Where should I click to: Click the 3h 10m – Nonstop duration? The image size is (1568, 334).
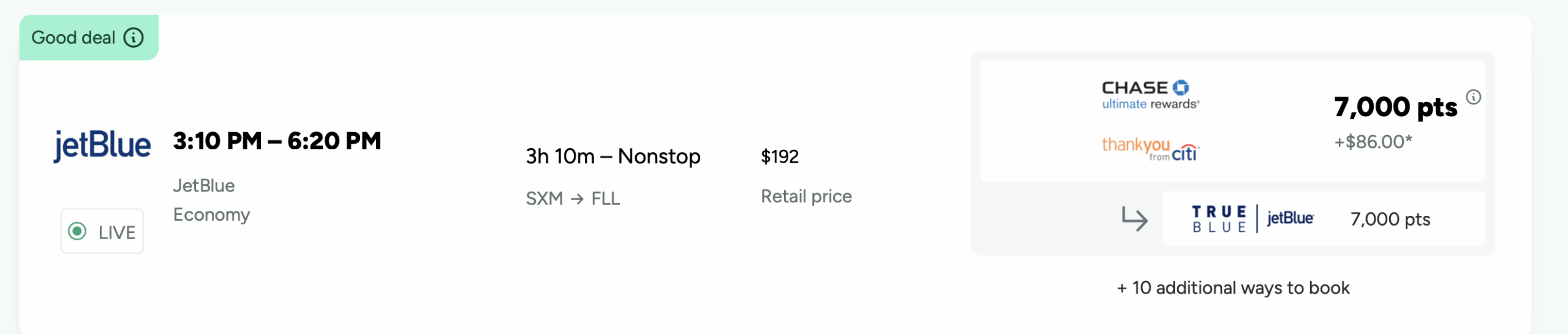coord(613,157)
